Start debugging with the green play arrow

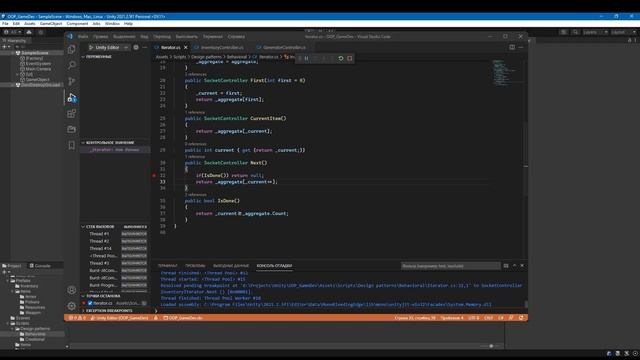pos(91,47)
